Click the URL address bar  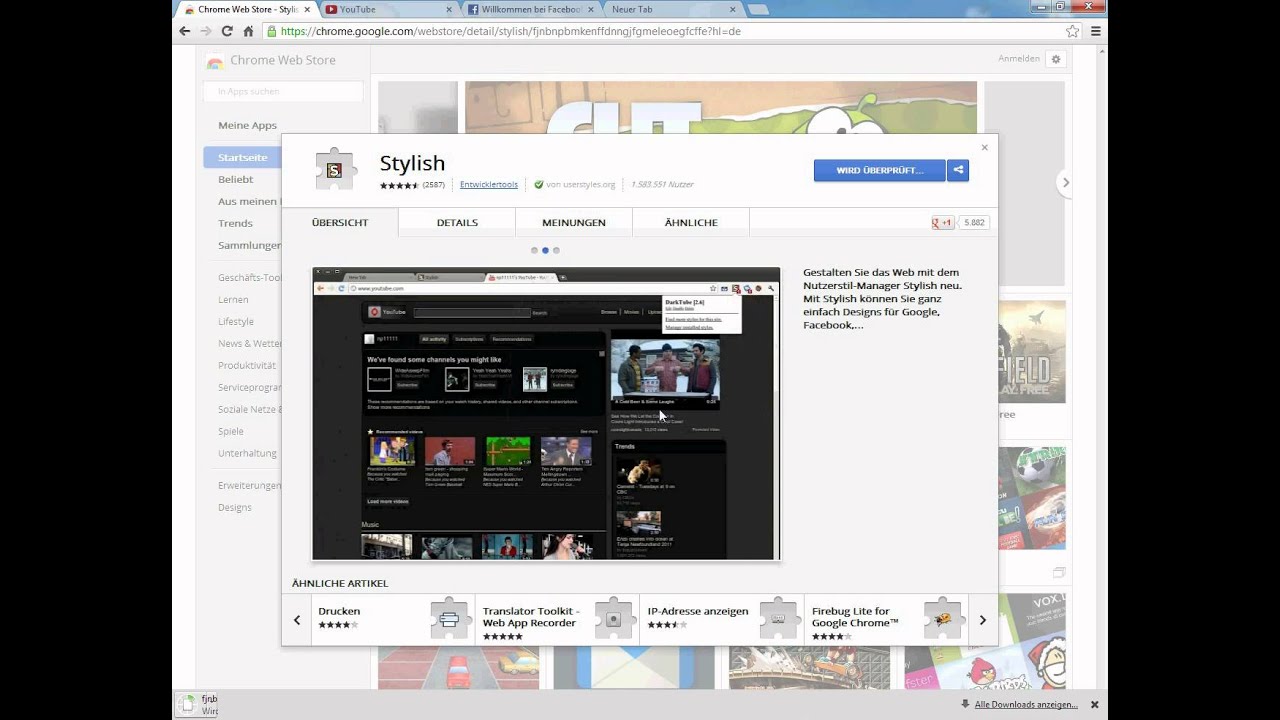[x=660, y=31]
